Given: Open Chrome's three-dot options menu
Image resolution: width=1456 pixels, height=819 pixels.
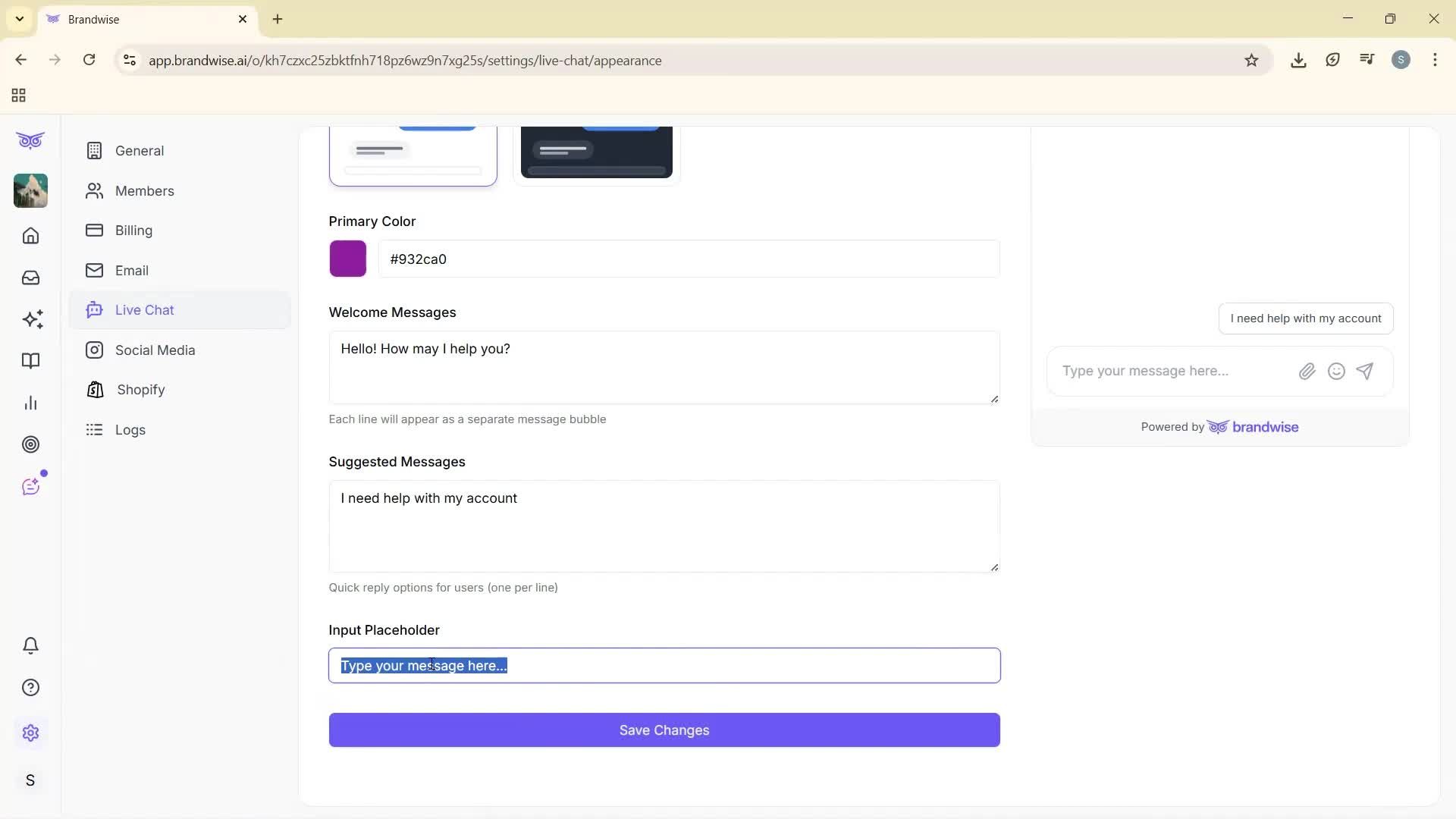Looking at the screenshot, I should click(x=1436, y=60).
